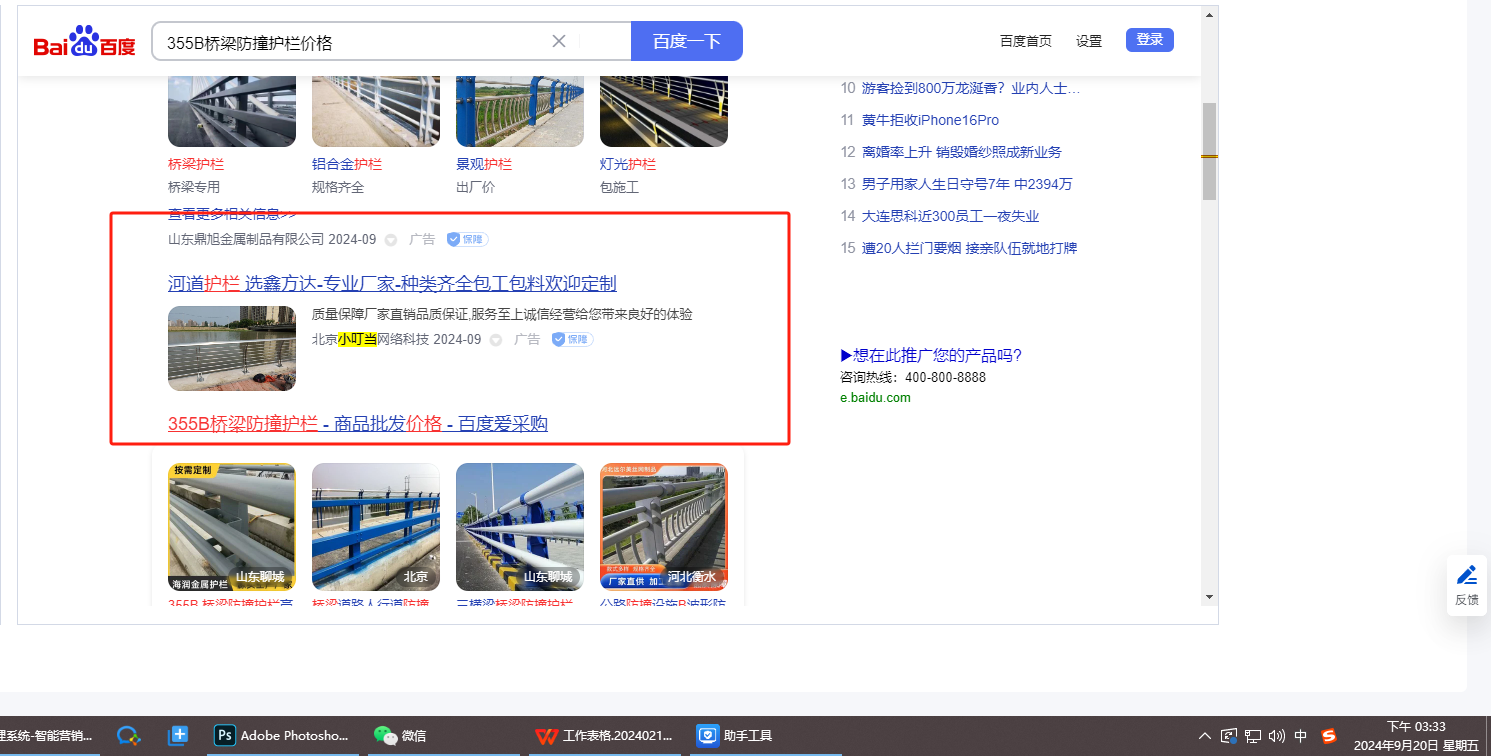Open 355B桥梁防撞护栏 百度爱采购 result
The height and width of the screenshot is (756, 1491).
(x=358, y=424)
